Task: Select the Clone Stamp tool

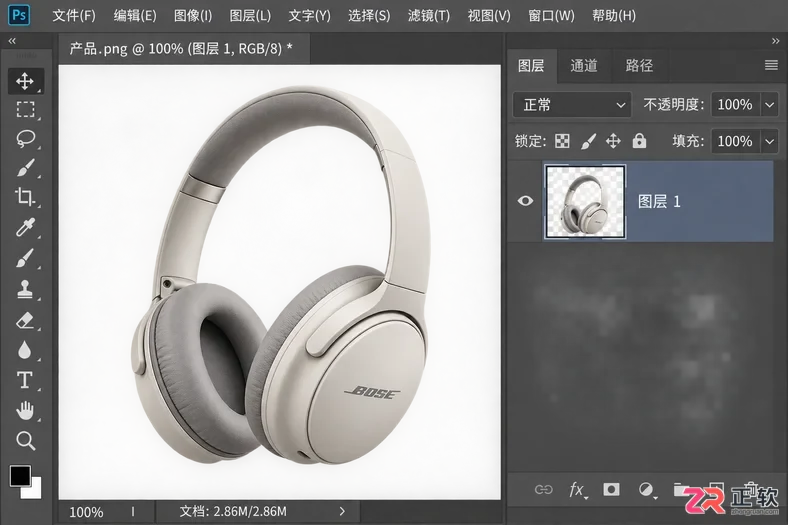Action: coord(25,289)
